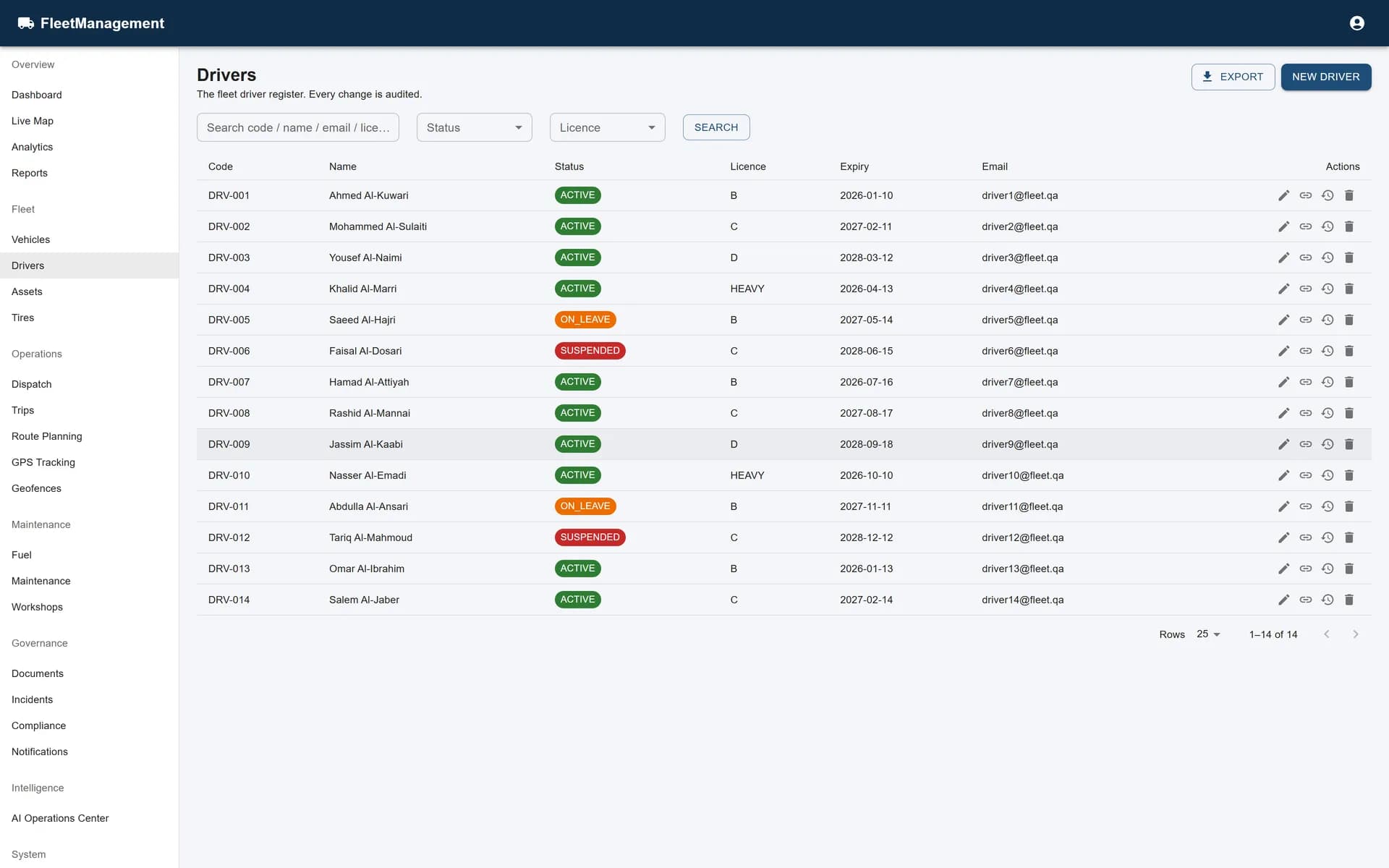Open link icon for Ahmed Al-Kuwari
The height and width of the screenshot is (868, 1389).
[x=1305, y=195]
